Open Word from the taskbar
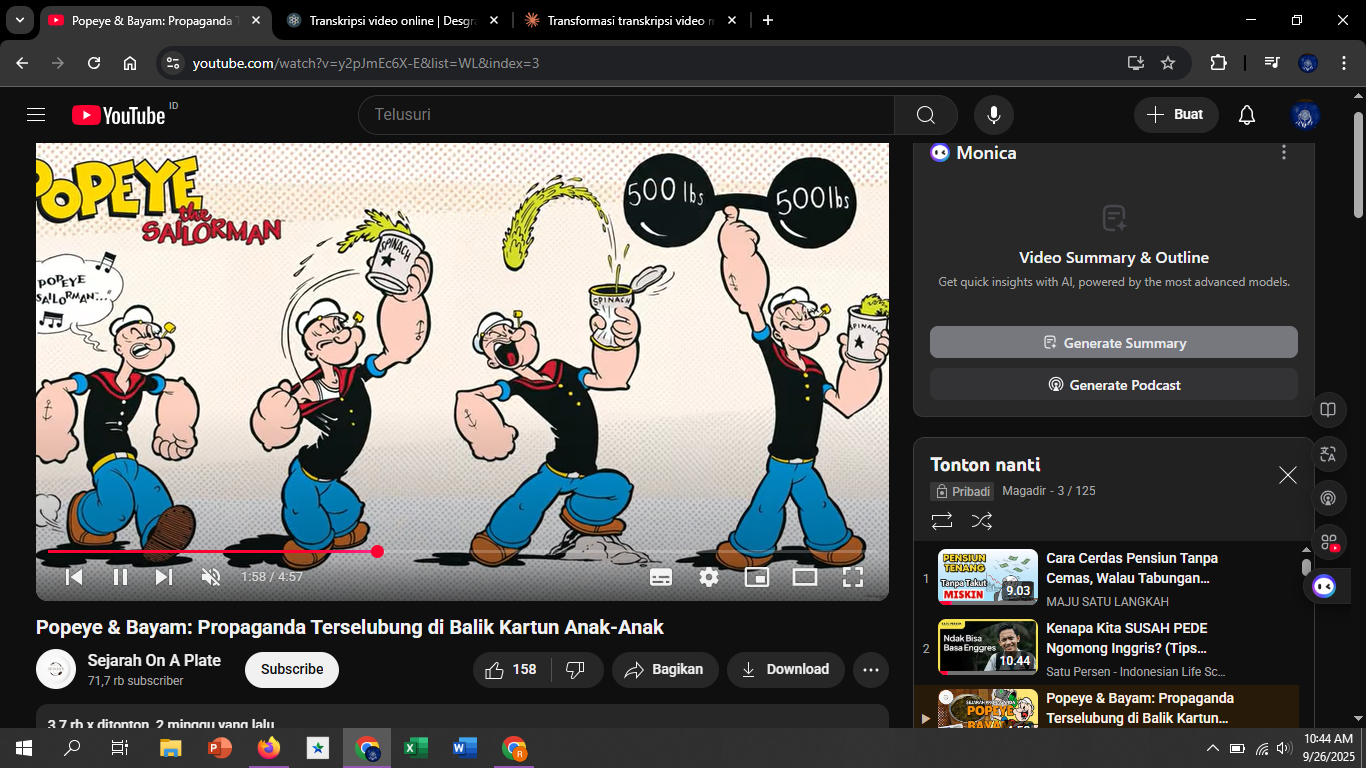Screen dimensions: 1366x768 point(464,748)
